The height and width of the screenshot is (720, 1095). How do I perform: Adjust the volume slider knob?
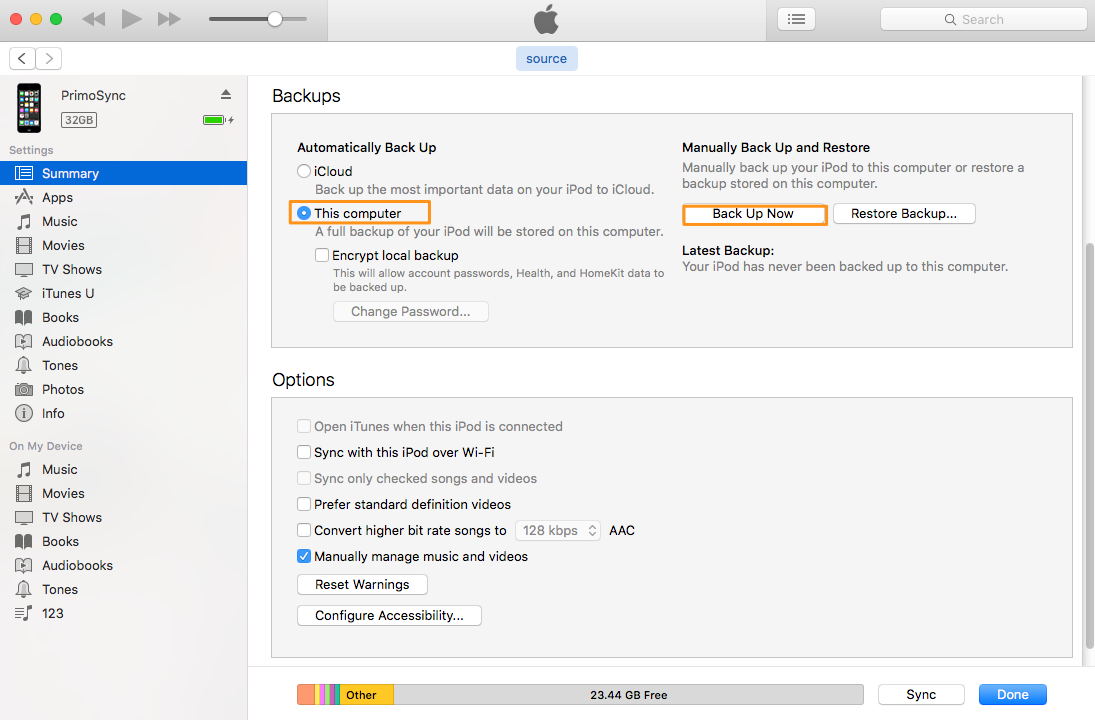275,19
